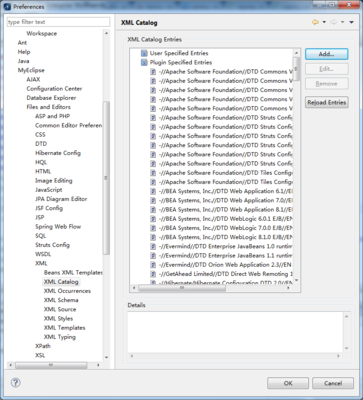363x400 pixels.
Task: Select the Evermind Orion Web Application entry icon
Action: tap(153, 265)
